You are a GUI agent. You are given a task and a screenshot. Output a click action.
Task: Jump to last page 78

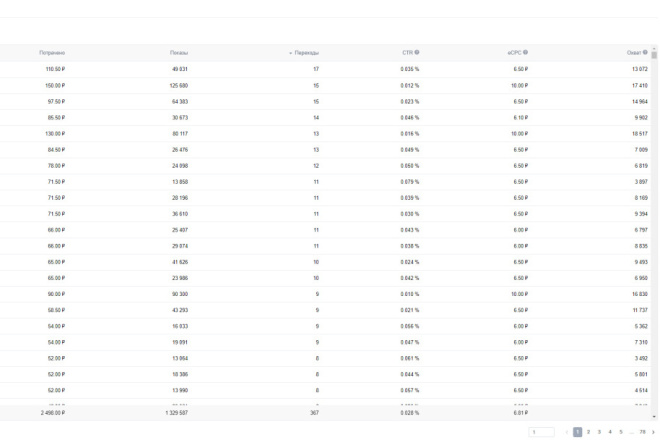coord(642,432)
